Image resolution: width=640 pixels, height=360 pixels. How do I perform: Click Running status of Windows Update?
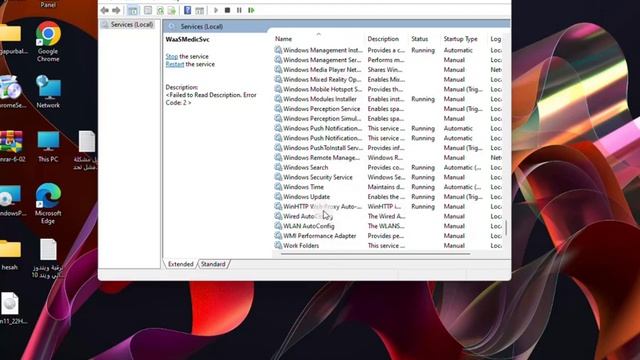click(423, 197)
